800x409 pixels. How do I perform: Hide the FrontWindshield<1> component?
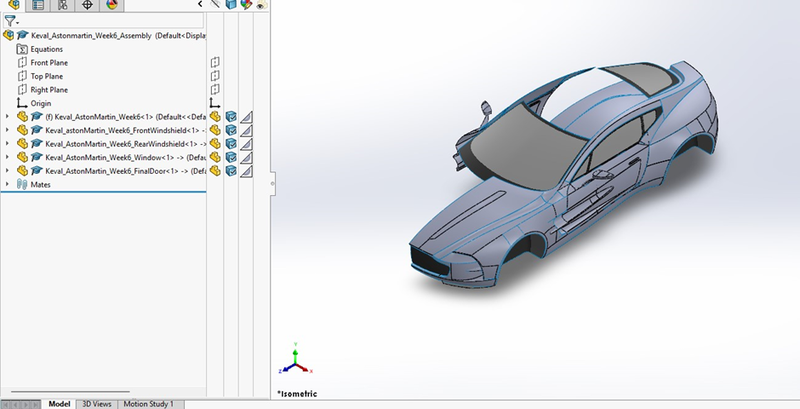(x=215, y=131)
